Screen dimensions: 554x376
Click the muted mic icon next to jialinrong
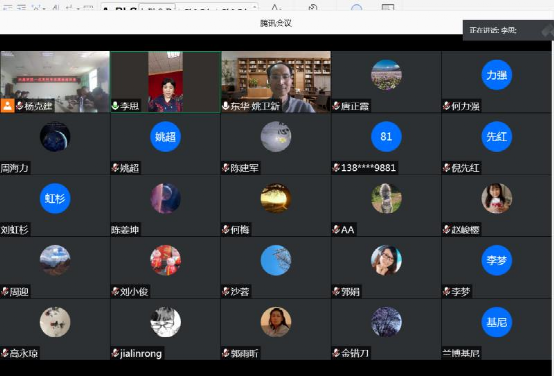[115, 353]
